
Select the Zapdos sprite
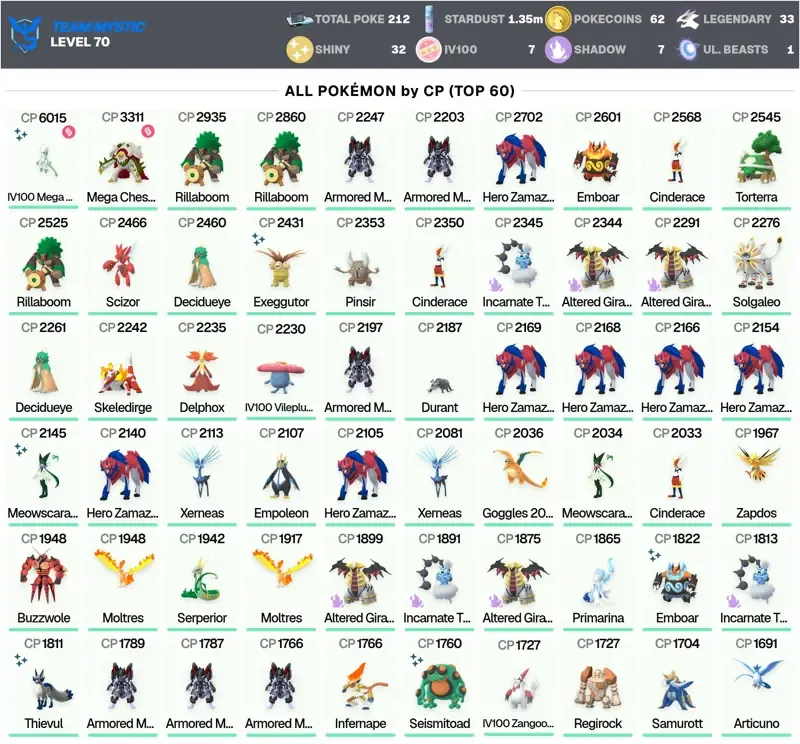(757, 463)
